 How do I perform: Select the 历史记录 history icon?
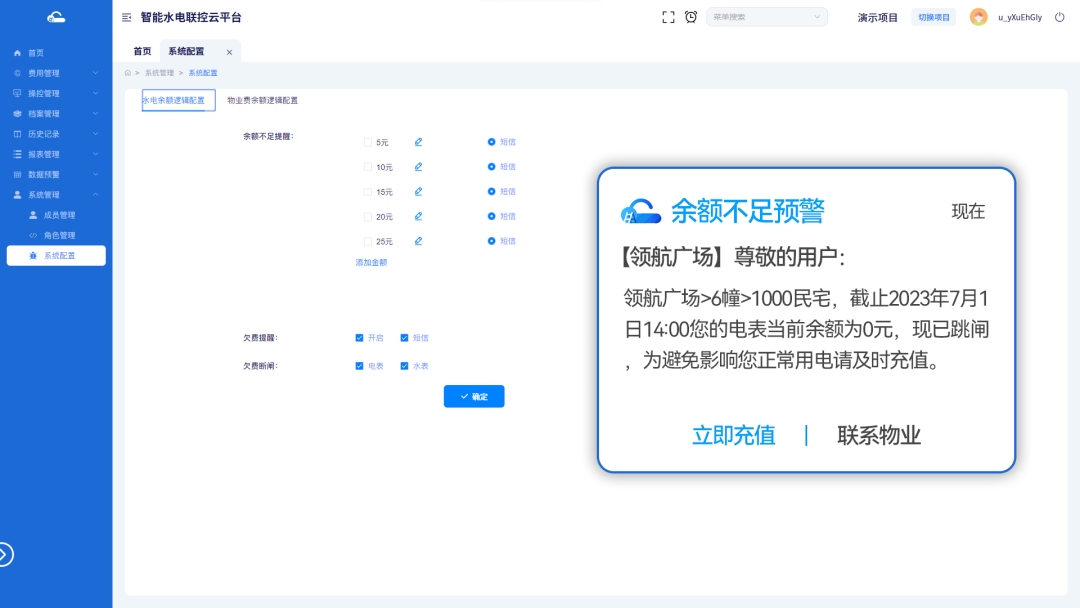pyautogui.click(x=14, y=133)
